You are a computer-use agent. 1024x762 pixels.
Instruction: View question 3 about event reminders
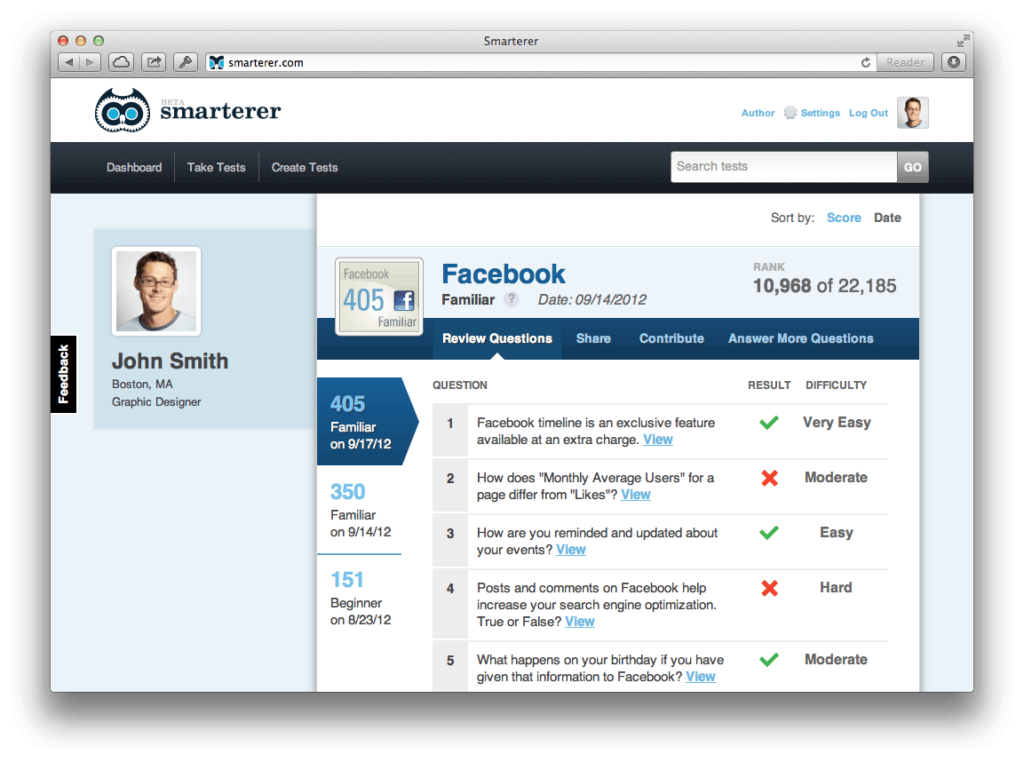[x=571, y=550]
